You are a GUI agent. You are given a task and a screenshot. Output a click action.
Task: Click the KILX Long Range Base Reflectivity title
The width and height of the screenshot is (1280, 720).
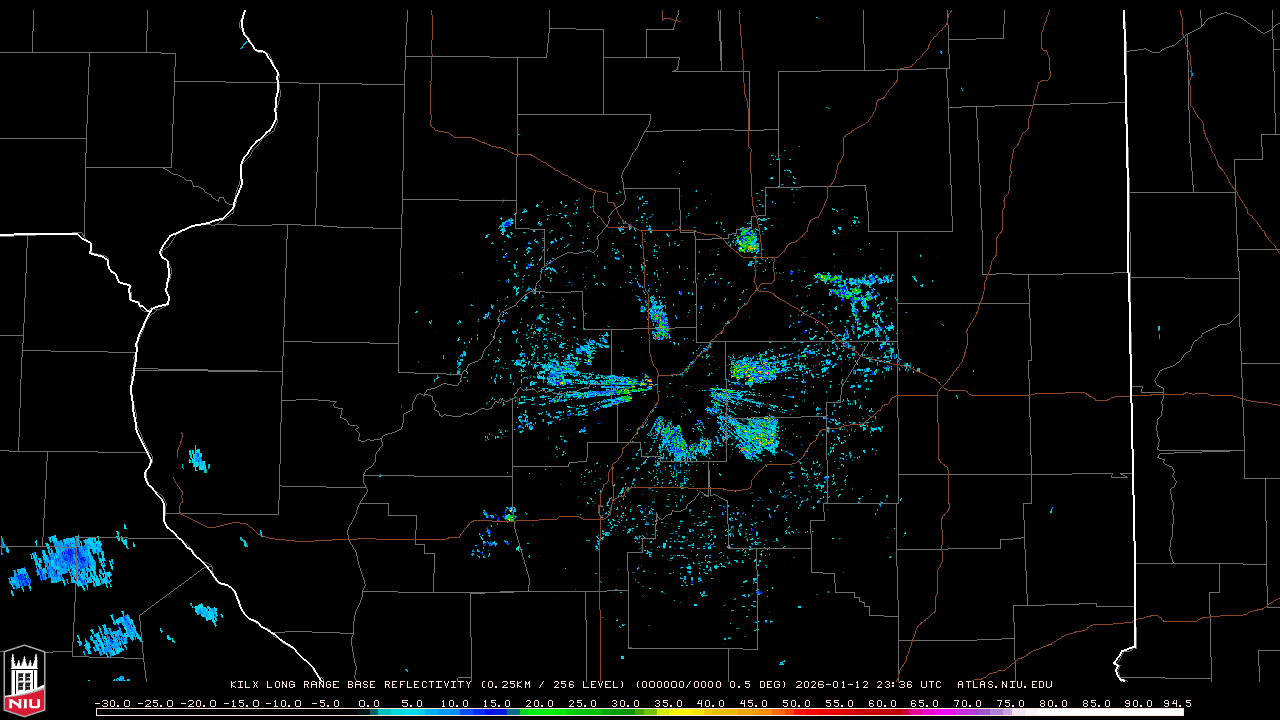click(350, 685)
